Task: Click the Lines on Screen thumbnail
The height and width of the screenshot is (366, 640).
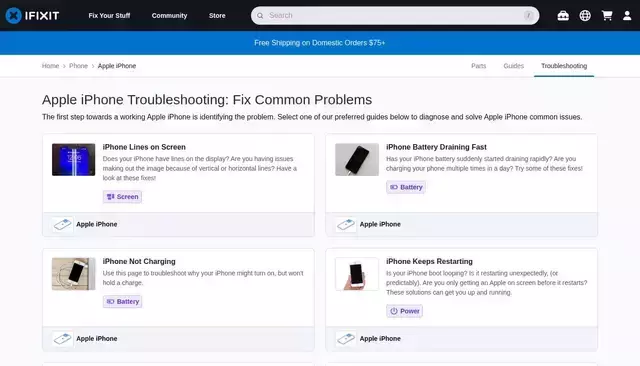Action: pyautogui.click(x=73, y=160)
